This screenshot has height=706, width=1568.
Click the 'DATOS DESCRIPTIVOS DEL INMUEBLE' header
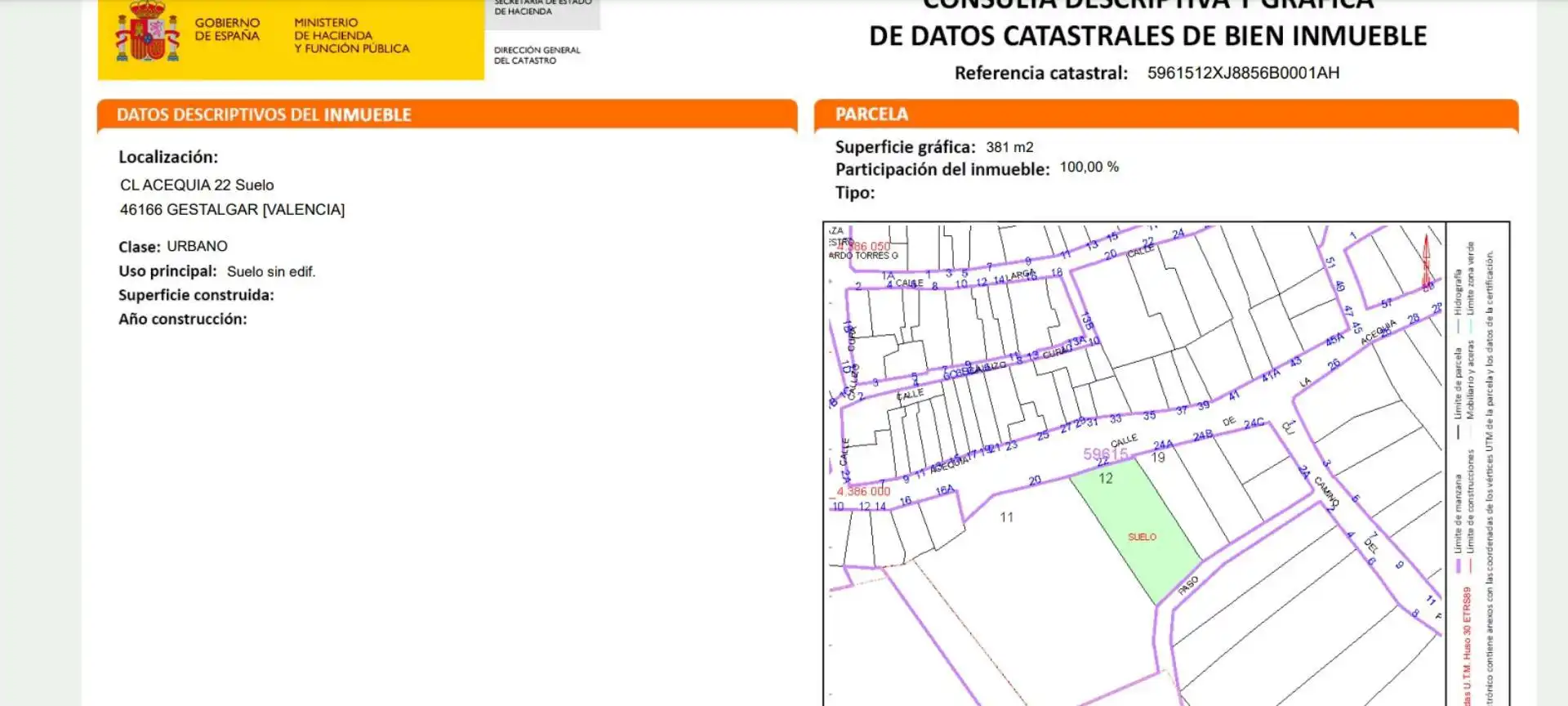pos(264,115)
